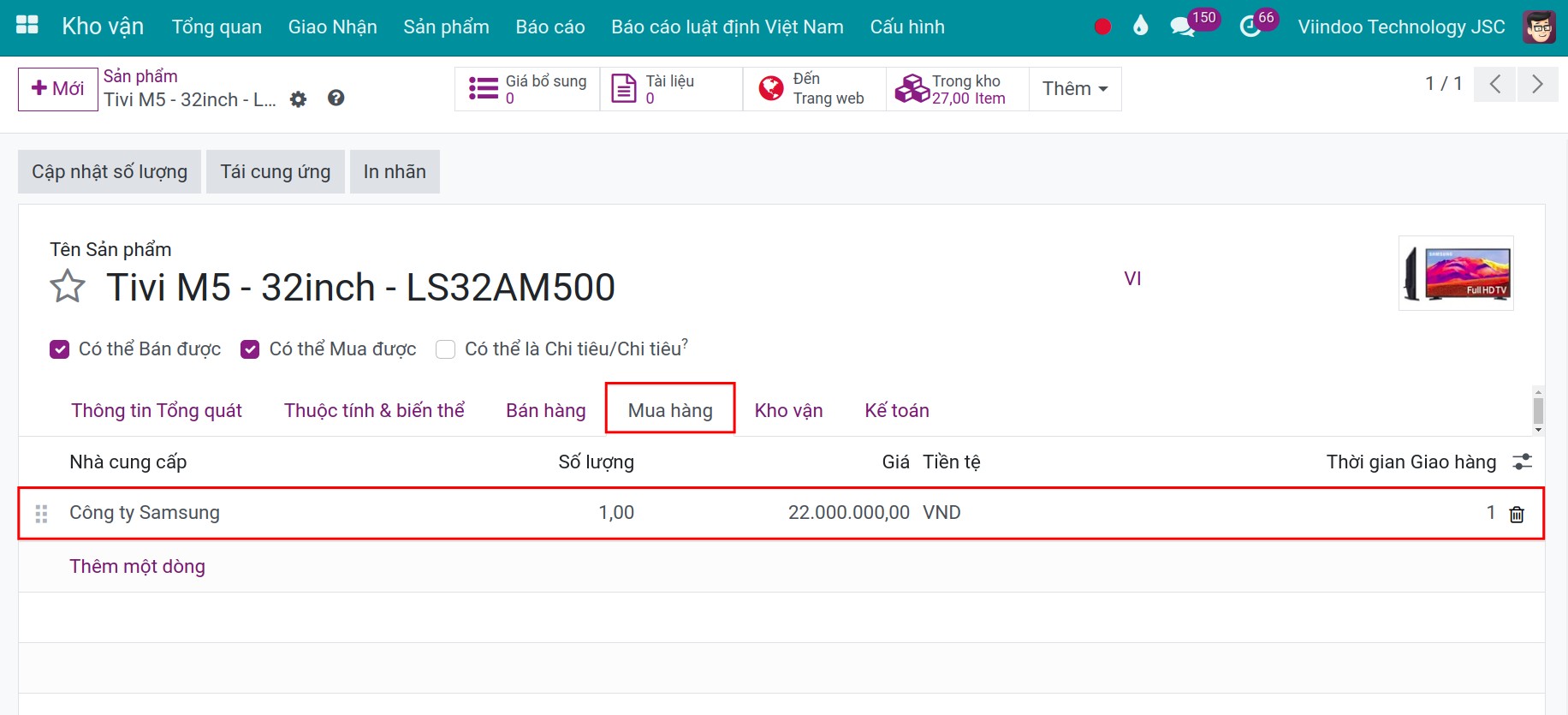Click the Mới button
Viewport: 1568px width, 715px height.
point(58,89)
